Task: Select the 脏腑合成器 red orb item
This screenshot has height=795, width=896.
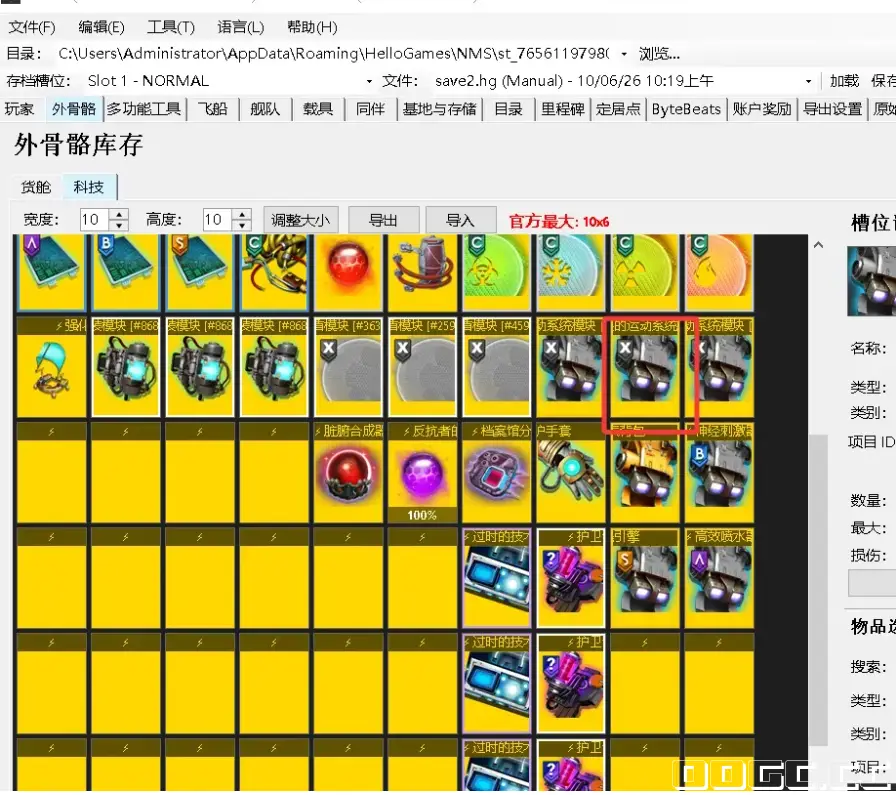Action: 349,473
